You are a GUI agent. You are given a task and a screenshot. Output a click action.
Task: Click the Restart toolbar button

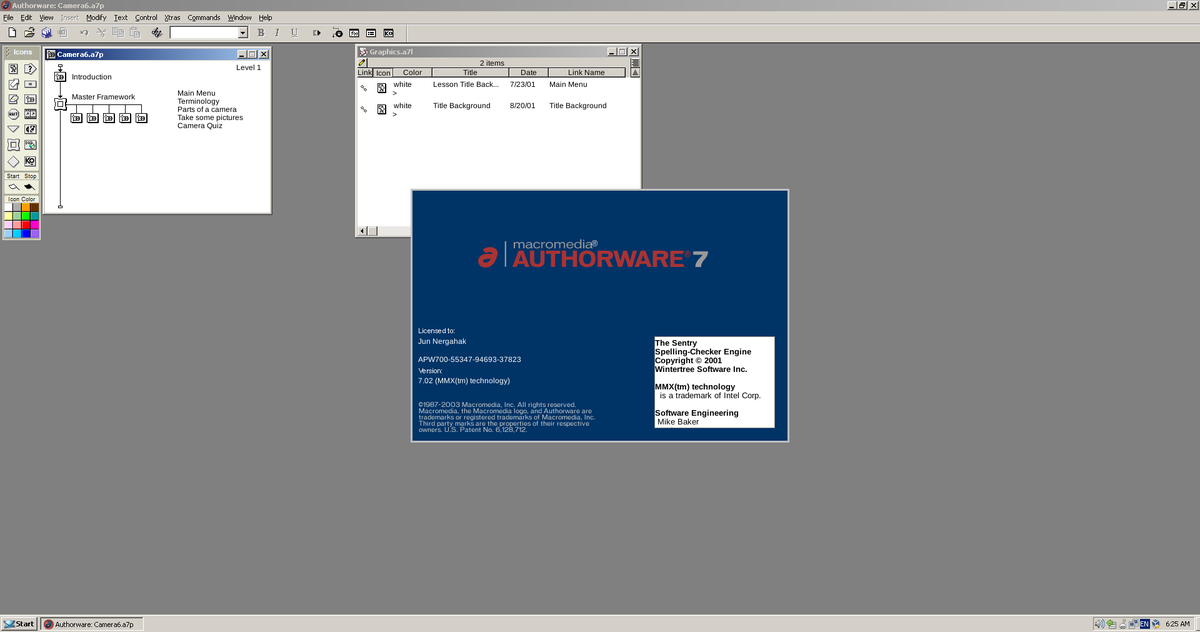click(317, 32)
